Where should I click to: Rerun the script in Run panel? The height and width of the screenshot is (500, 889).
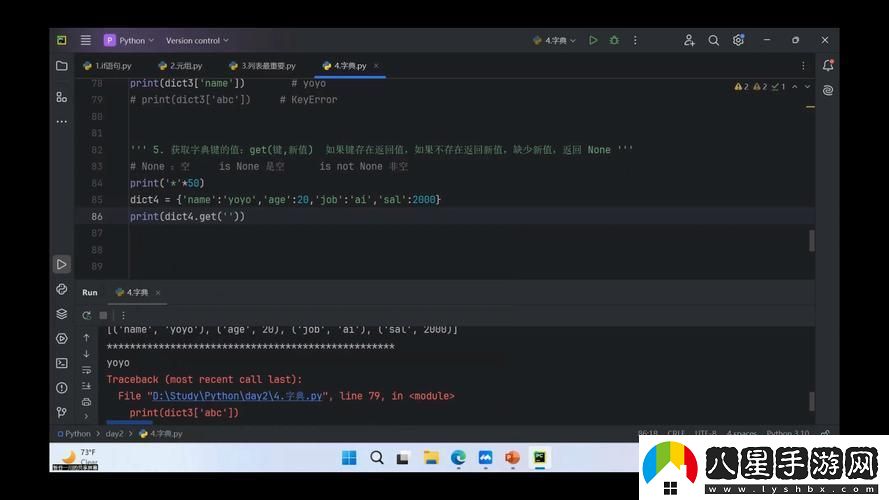(86, 315)
